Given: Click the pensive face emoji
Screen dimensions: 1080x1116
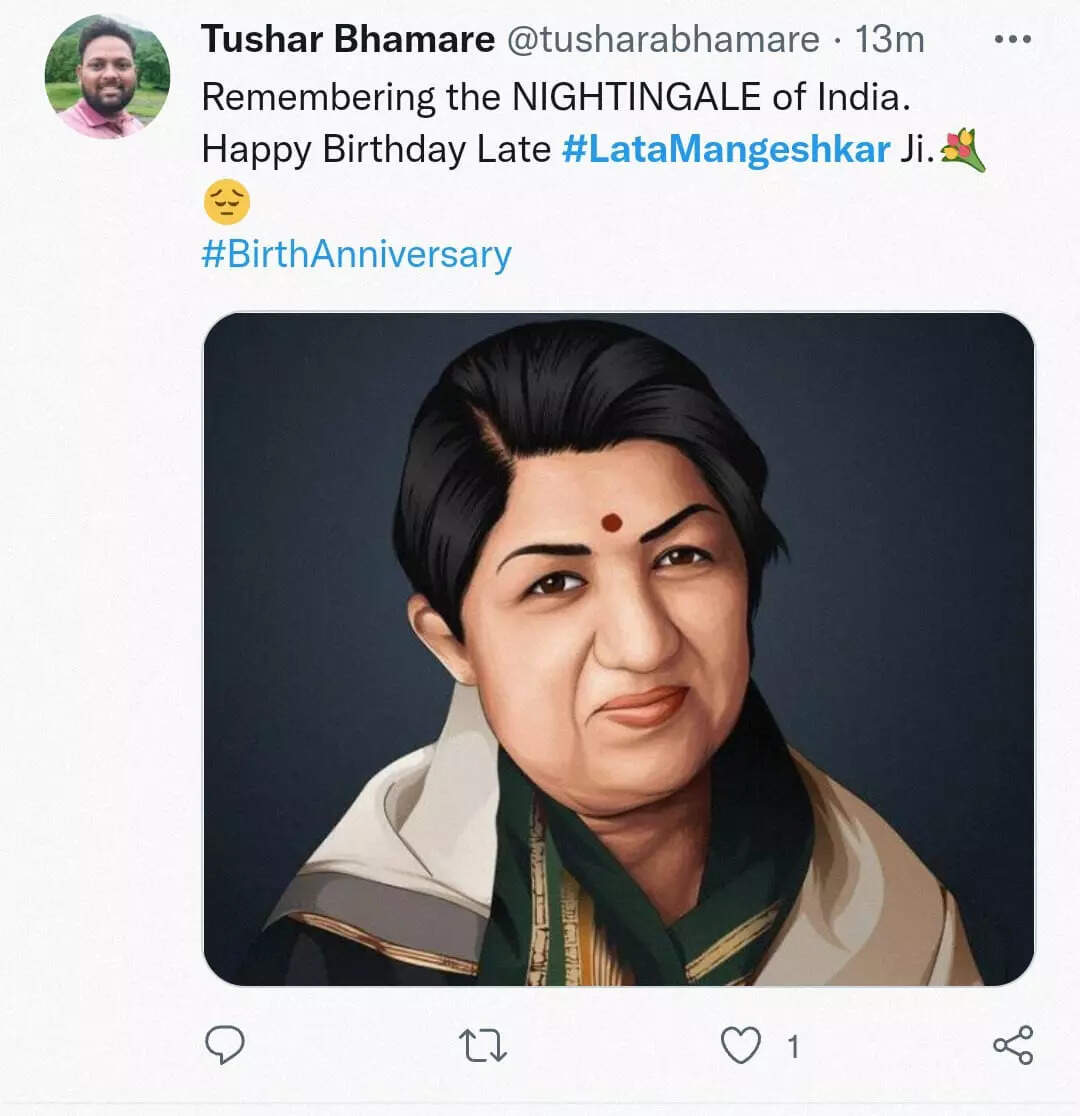Looking at the screenshot, I should (x=228, y=204).
